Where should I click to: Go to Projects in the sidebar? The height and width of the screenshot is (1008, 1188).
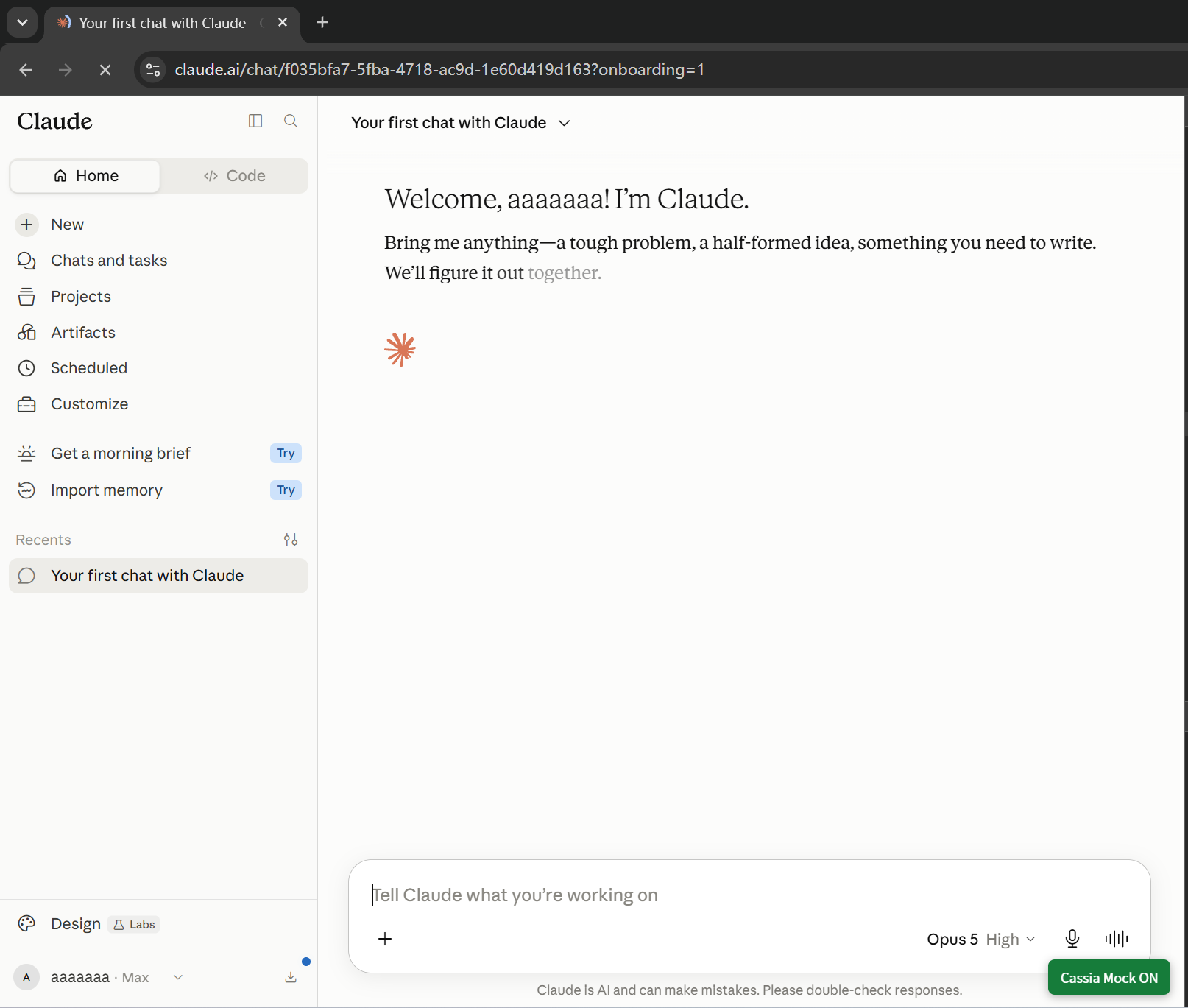click(x=158, y=297)
